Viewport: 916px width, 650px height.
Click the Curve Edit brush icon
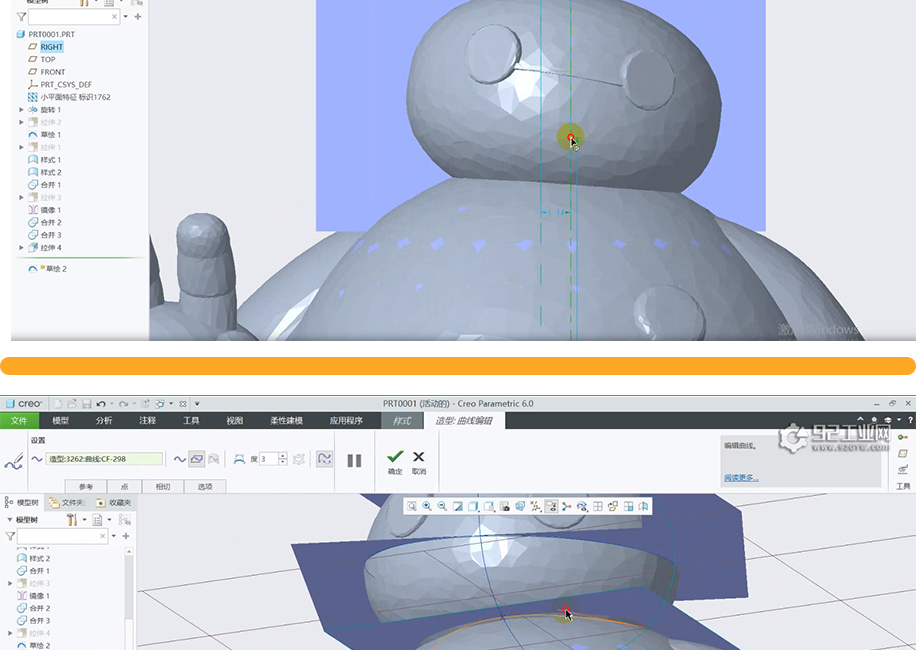[14, 461]
